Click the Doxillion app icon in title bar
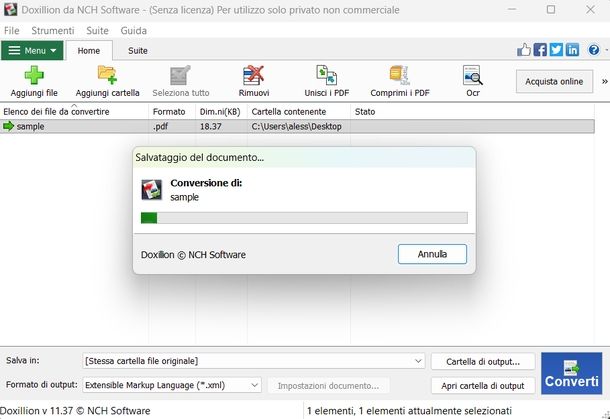Screen dimensions: 610x419 (11, 9)
